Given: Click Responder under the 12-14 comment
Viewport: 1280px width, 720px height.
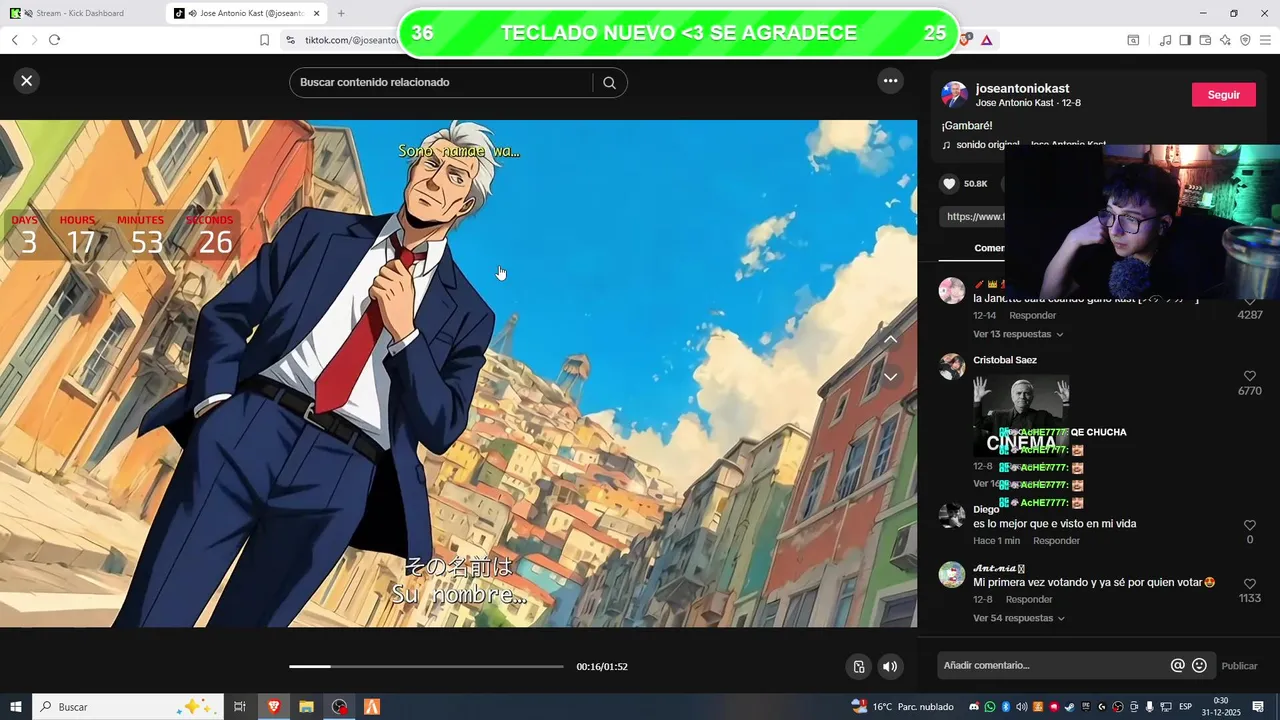Looking at the screenshot, I should (1032, 315).
